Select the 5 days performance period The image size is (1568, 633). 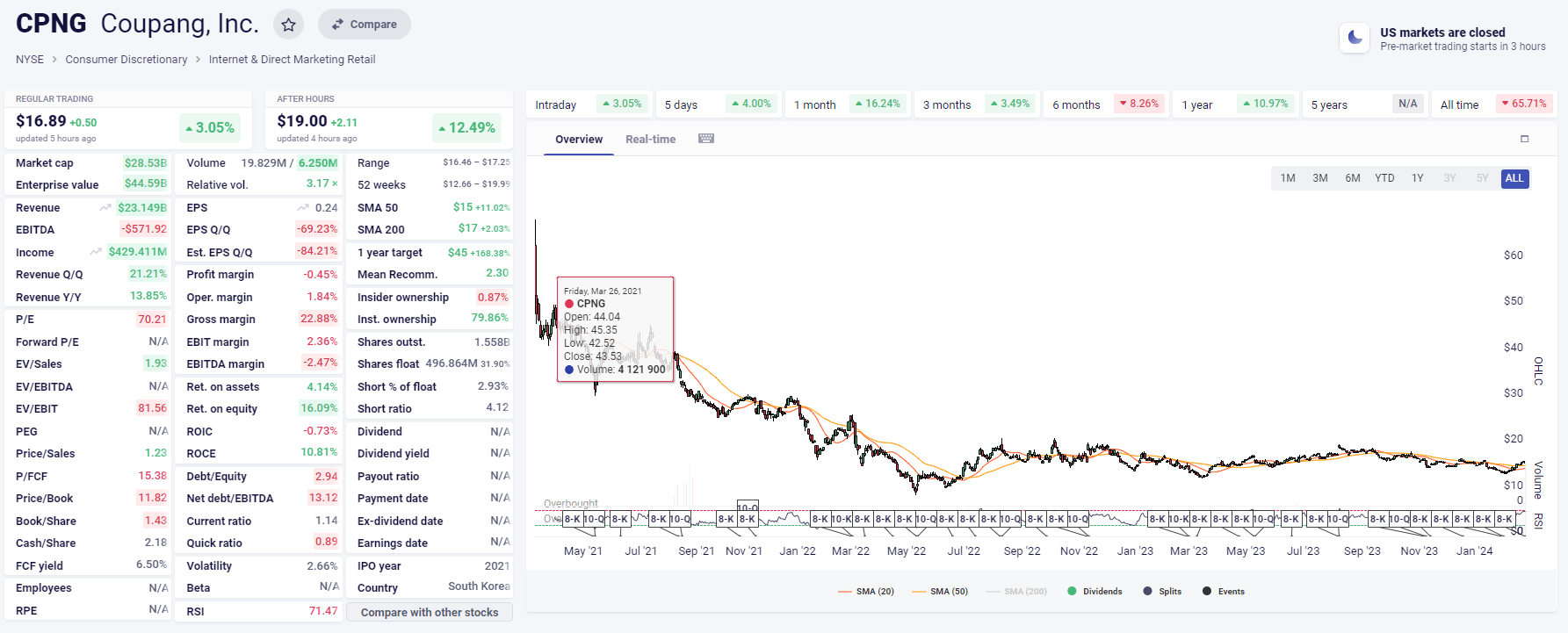point(718,104)
